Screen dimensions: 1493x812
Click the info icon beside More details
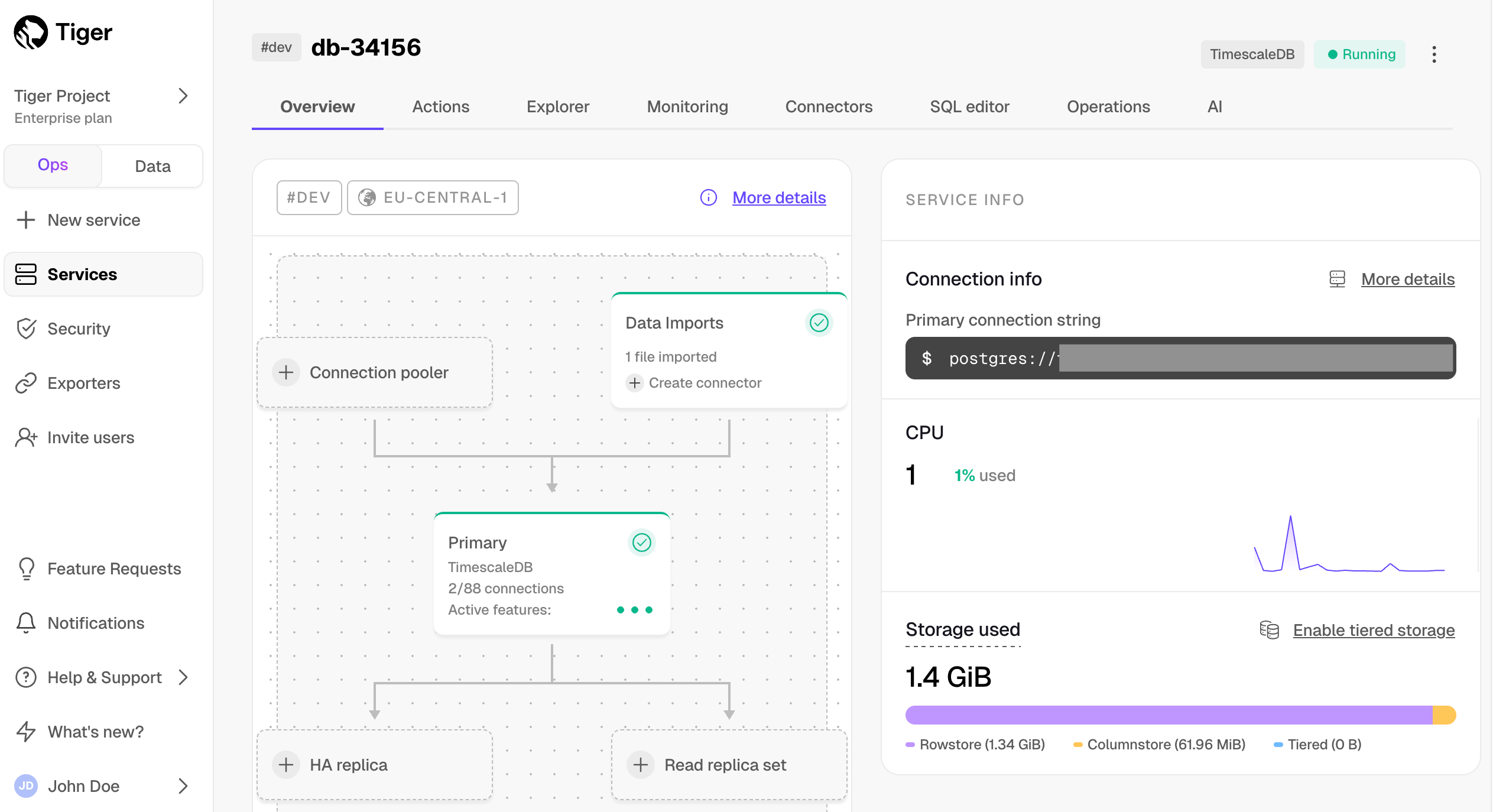[x=708, y=197]
